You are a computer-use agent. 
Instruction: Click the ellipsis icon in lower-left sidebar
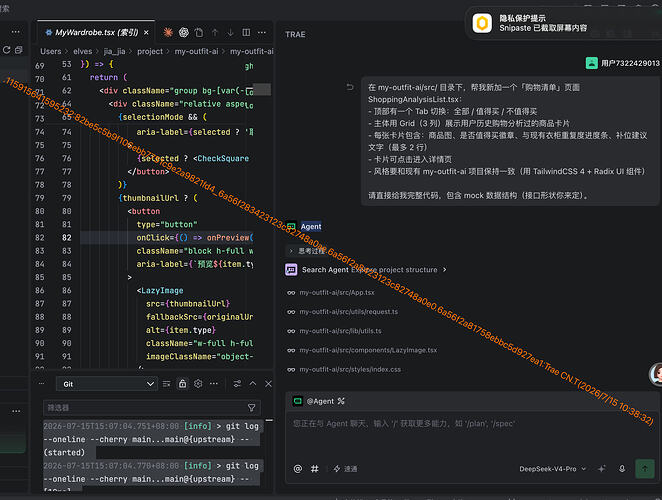(16, 411)
